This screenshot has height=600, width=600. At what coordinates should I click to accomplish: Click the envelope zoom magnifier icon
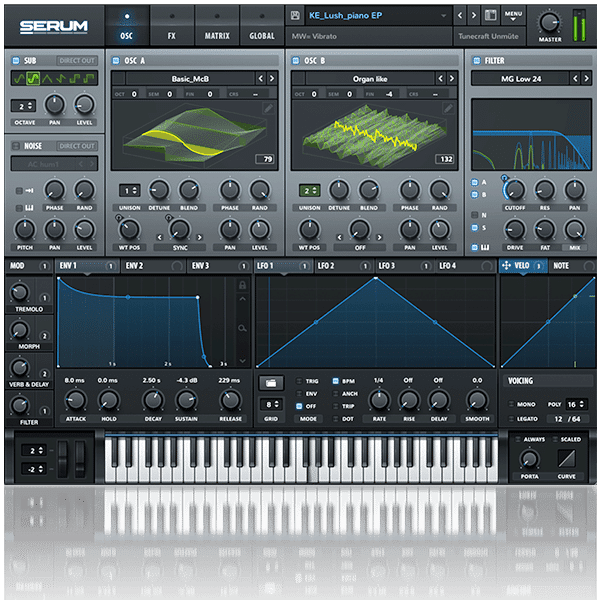click(x=242, y=328)
